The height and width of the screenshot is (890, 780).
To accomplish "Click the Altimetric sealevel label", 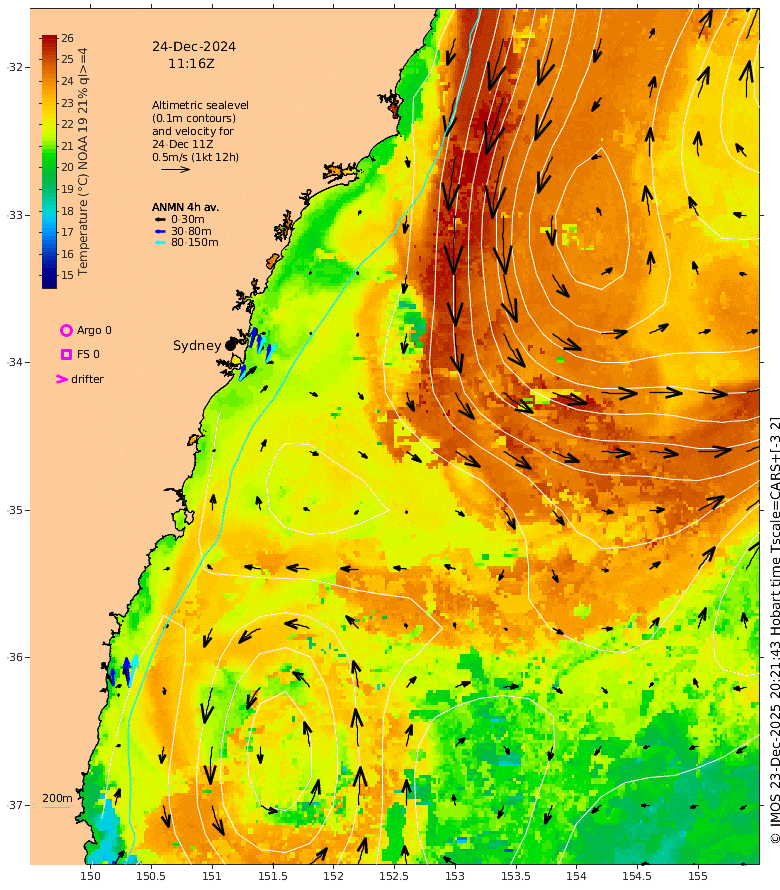I will point(200,105).
